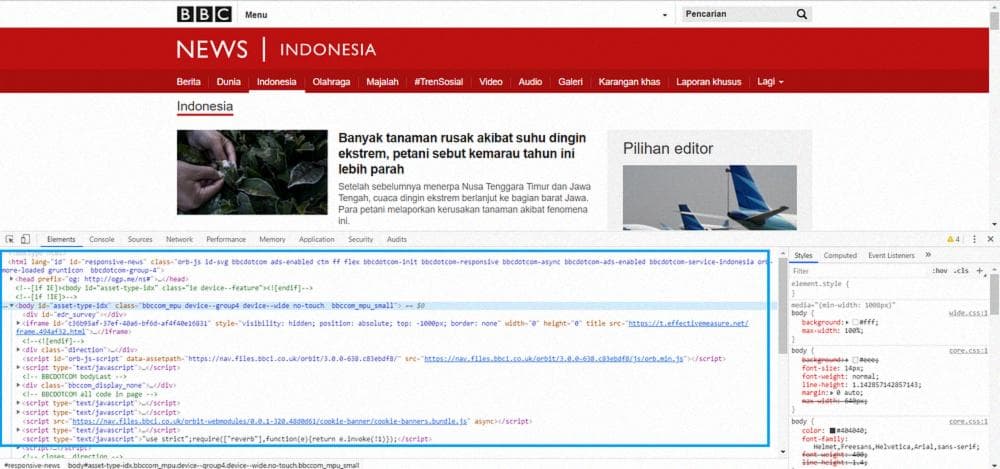Select the Styles tab
This screenshot has height=469, width=1000.
tap(803, 255)
